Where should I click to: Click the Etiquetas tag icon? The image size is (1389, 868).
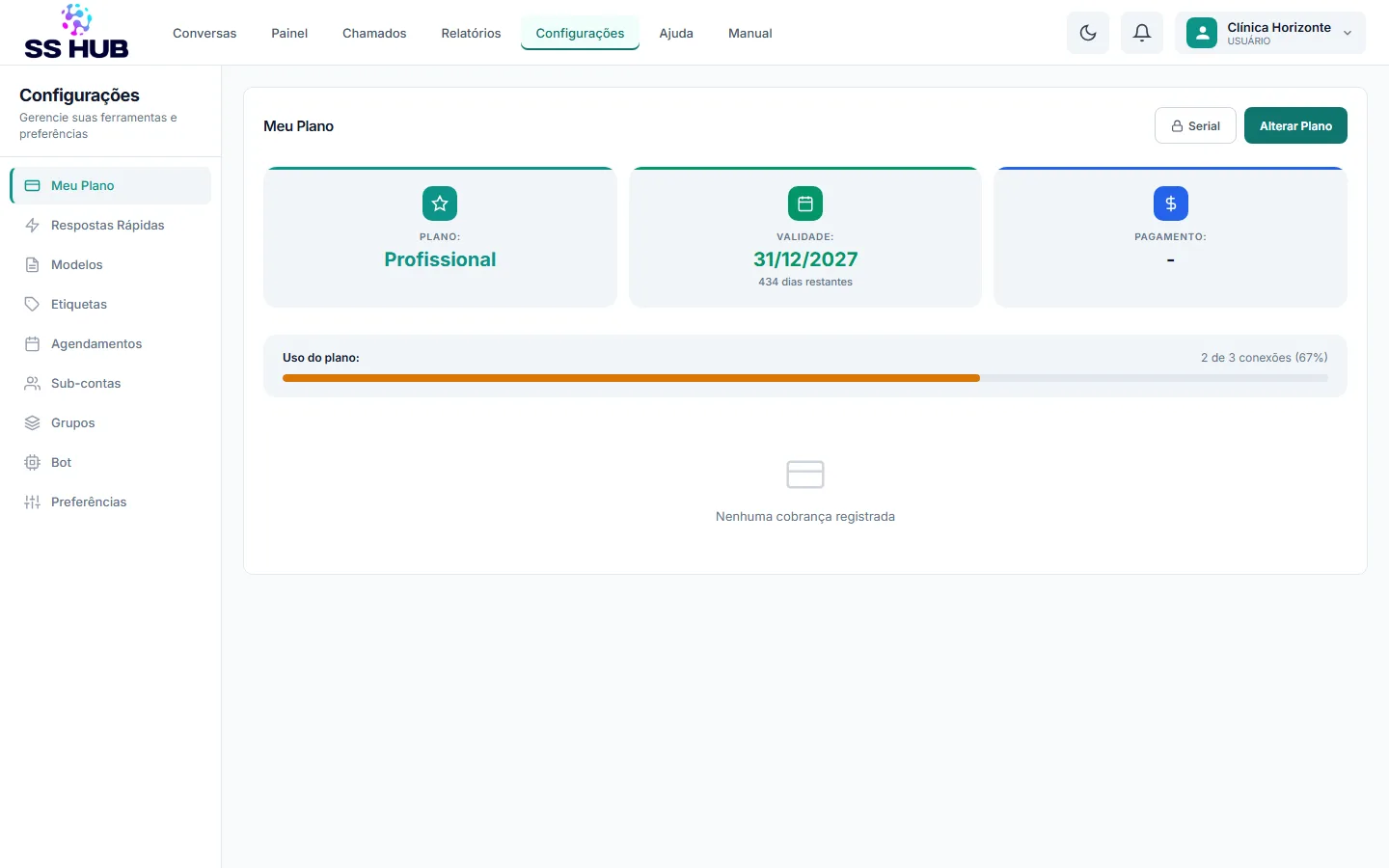[x=32, y=304]
